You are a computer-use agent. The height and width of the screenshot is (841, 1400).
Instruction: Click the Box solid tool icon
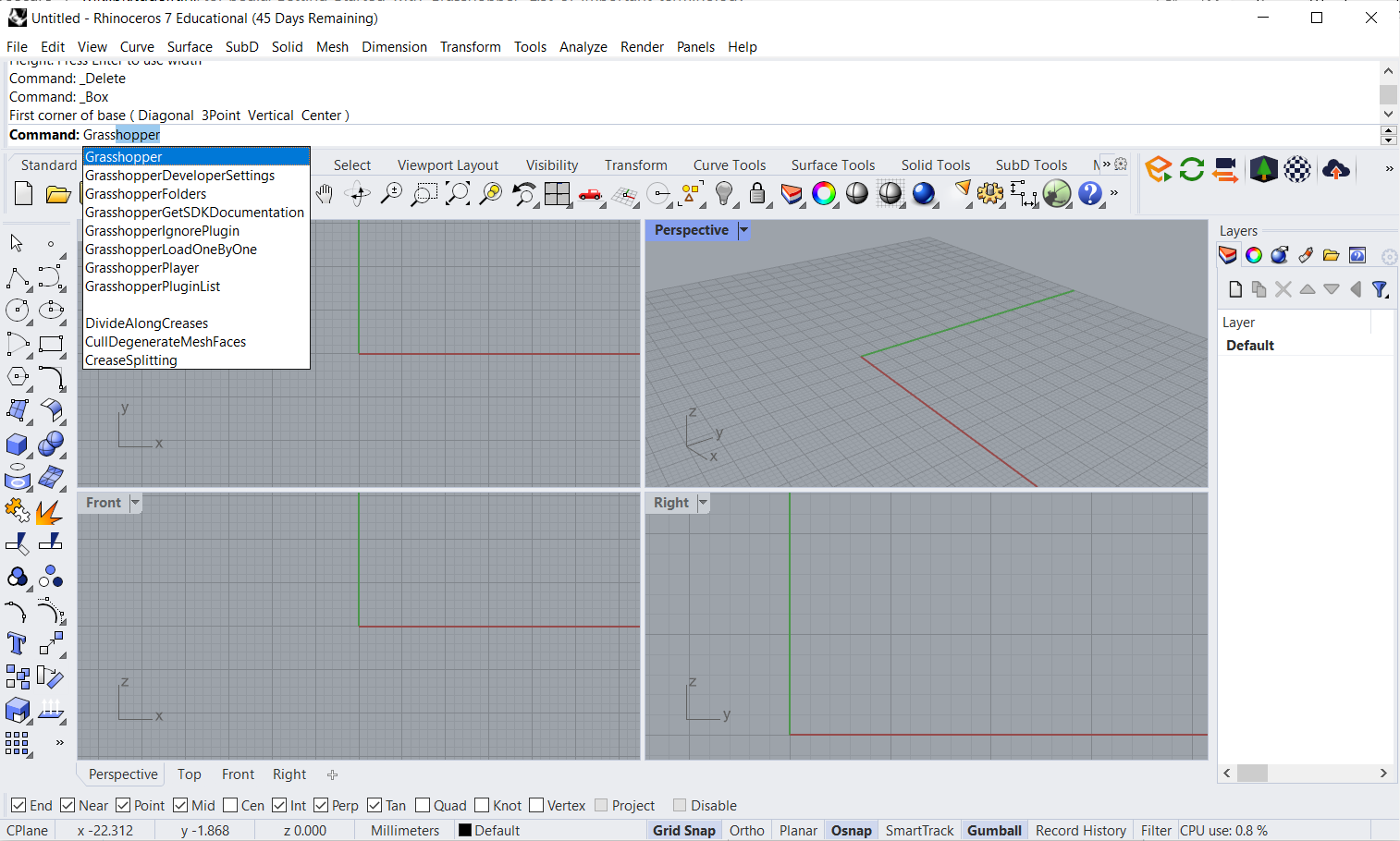[17, 445]
